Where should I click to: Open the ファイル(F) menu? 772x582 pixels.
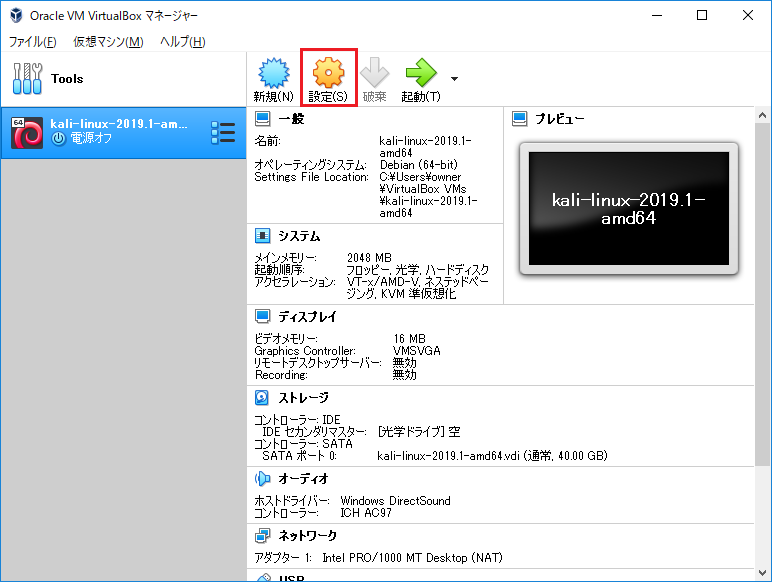pyautogui.click(x=32, y=42)
